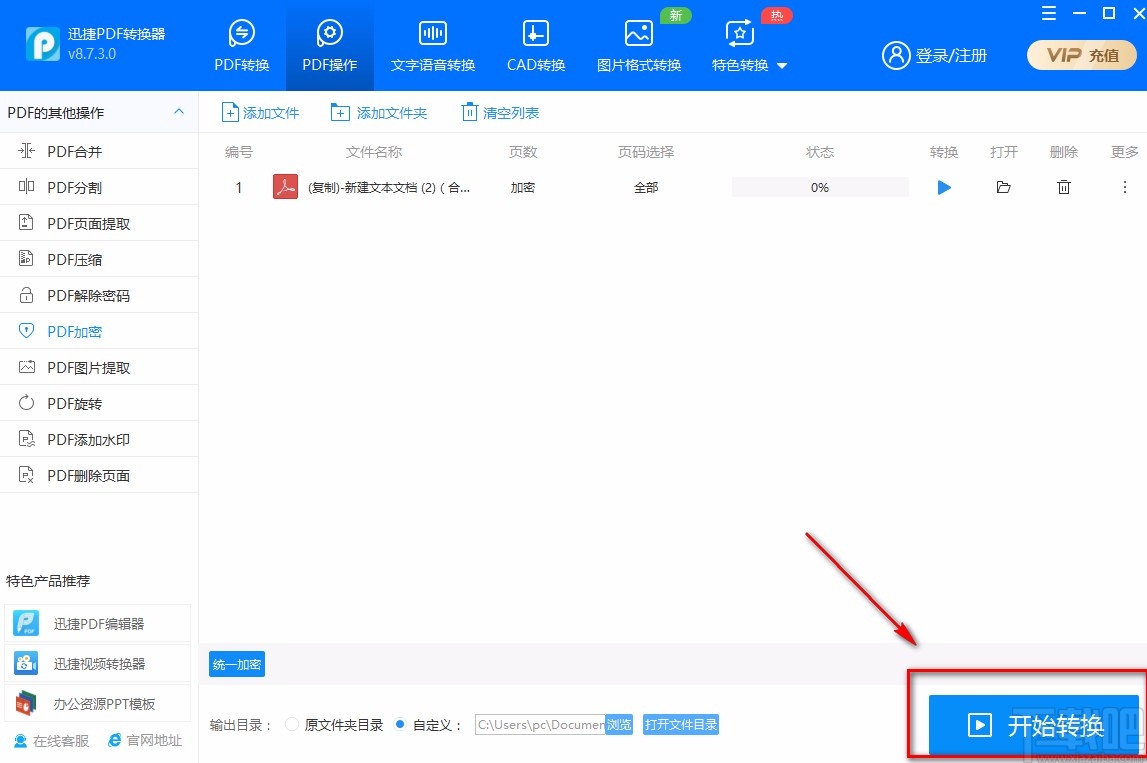Open the PDF转换 tab
1147x763 pixels.
pyautogui.click(x=241, y=46)
